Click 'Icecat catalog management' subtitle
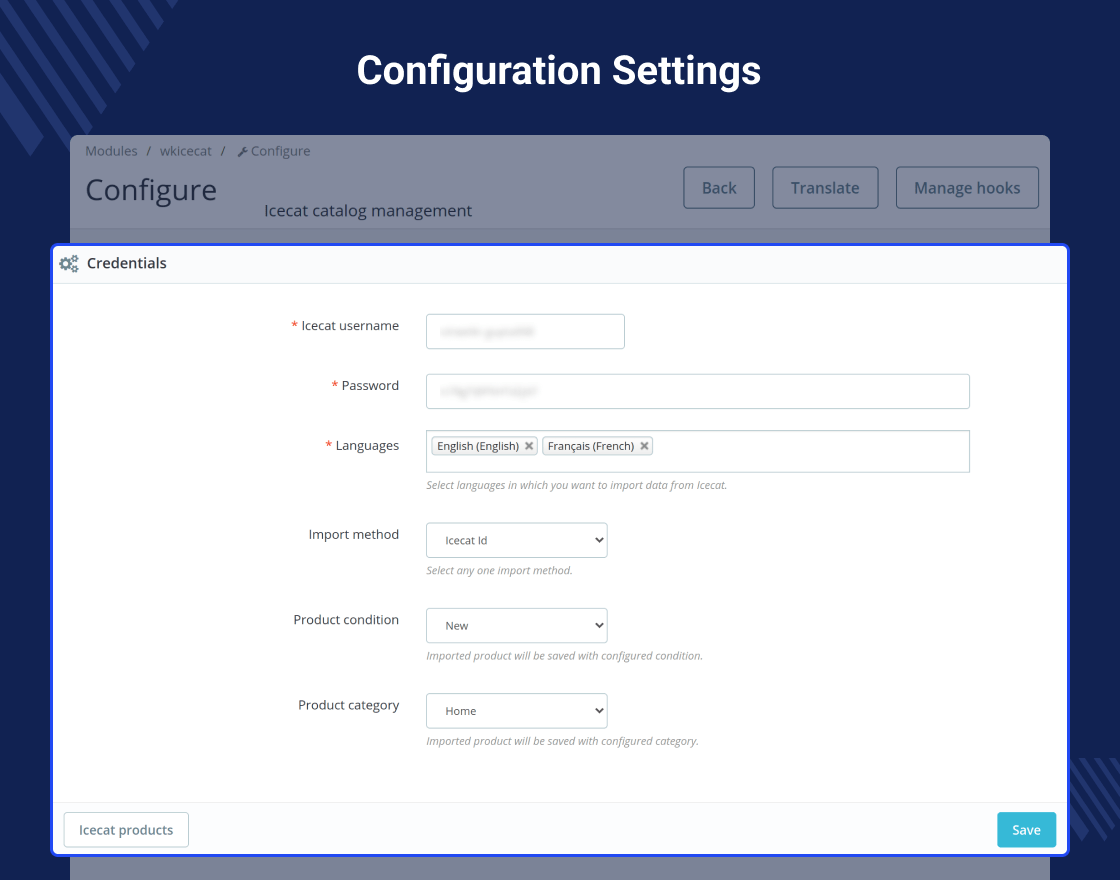Screen dimensions: 1120x880 (368, 211)
